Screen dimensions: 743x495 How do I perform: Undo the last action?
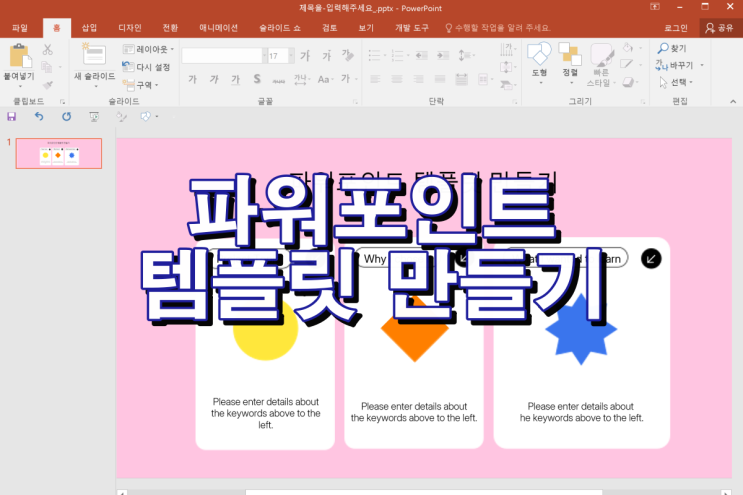click(39, 117)
